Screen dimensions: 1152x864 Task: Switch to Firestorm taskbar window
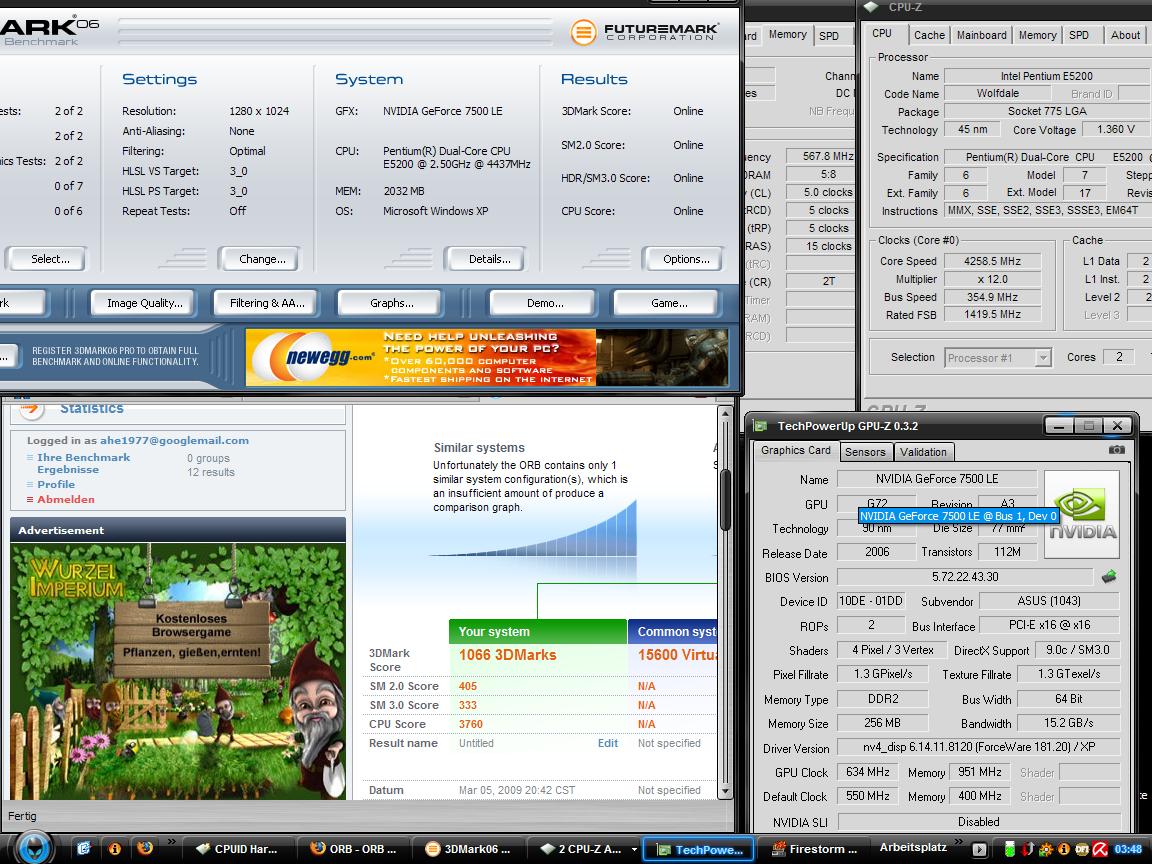pos(813,849)
